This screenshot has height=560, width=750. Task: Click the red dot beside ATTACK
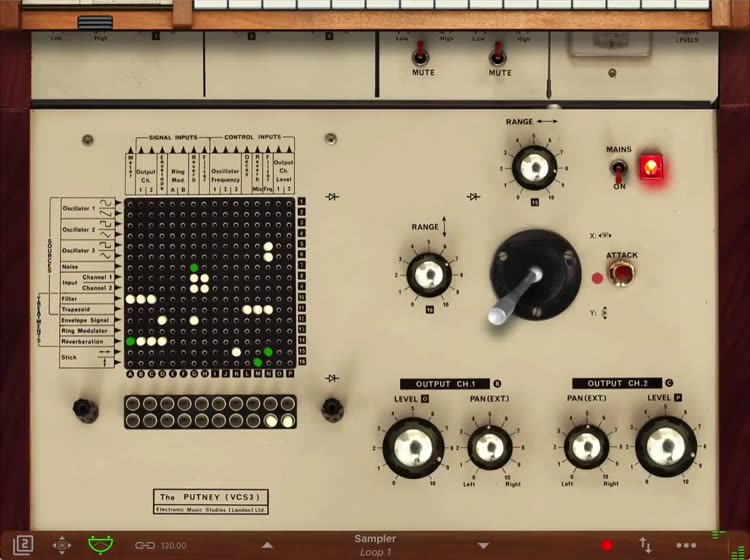pyautogui.click(x=597, y=278)
